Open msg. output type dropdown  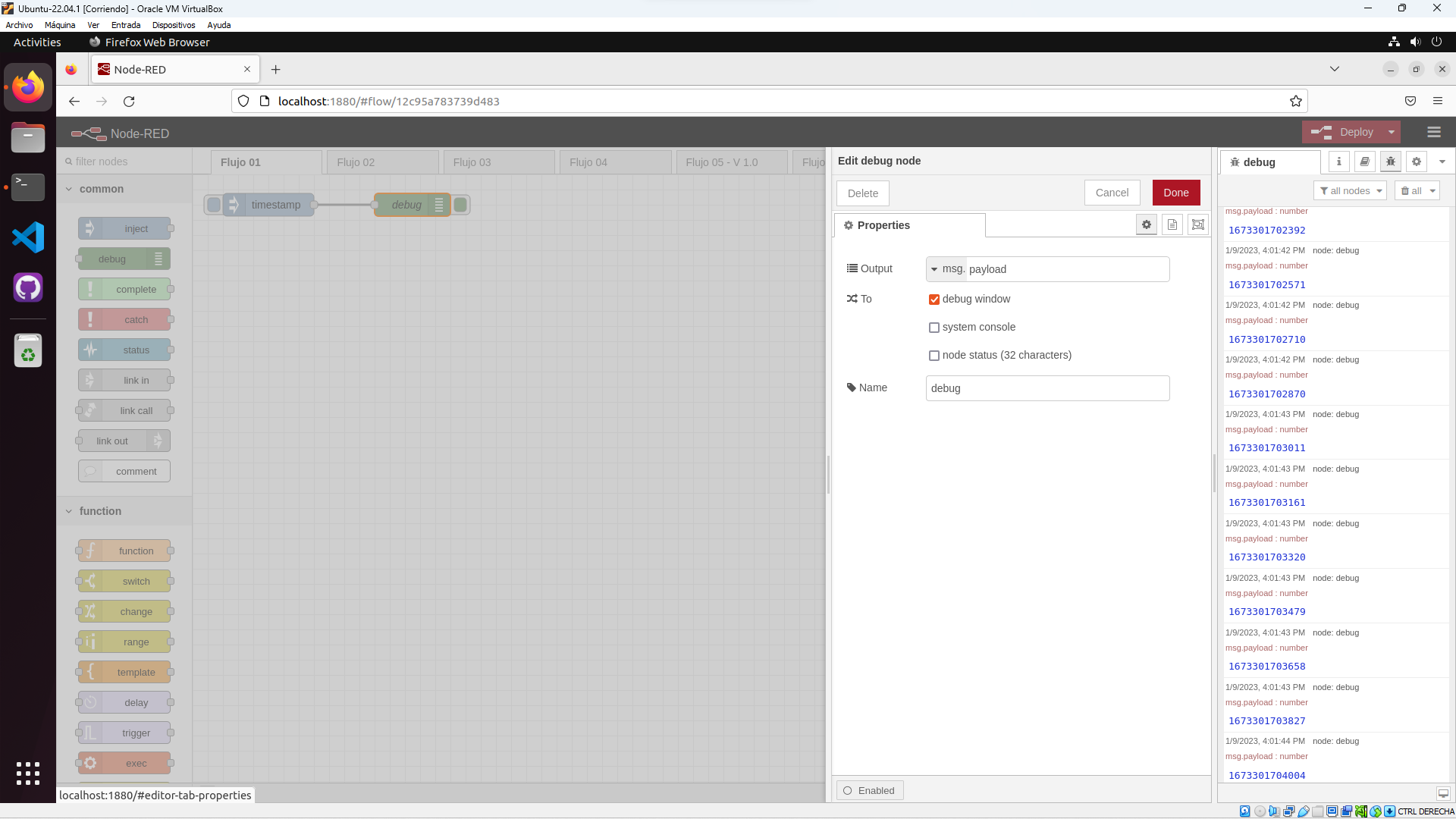point(946,269)
